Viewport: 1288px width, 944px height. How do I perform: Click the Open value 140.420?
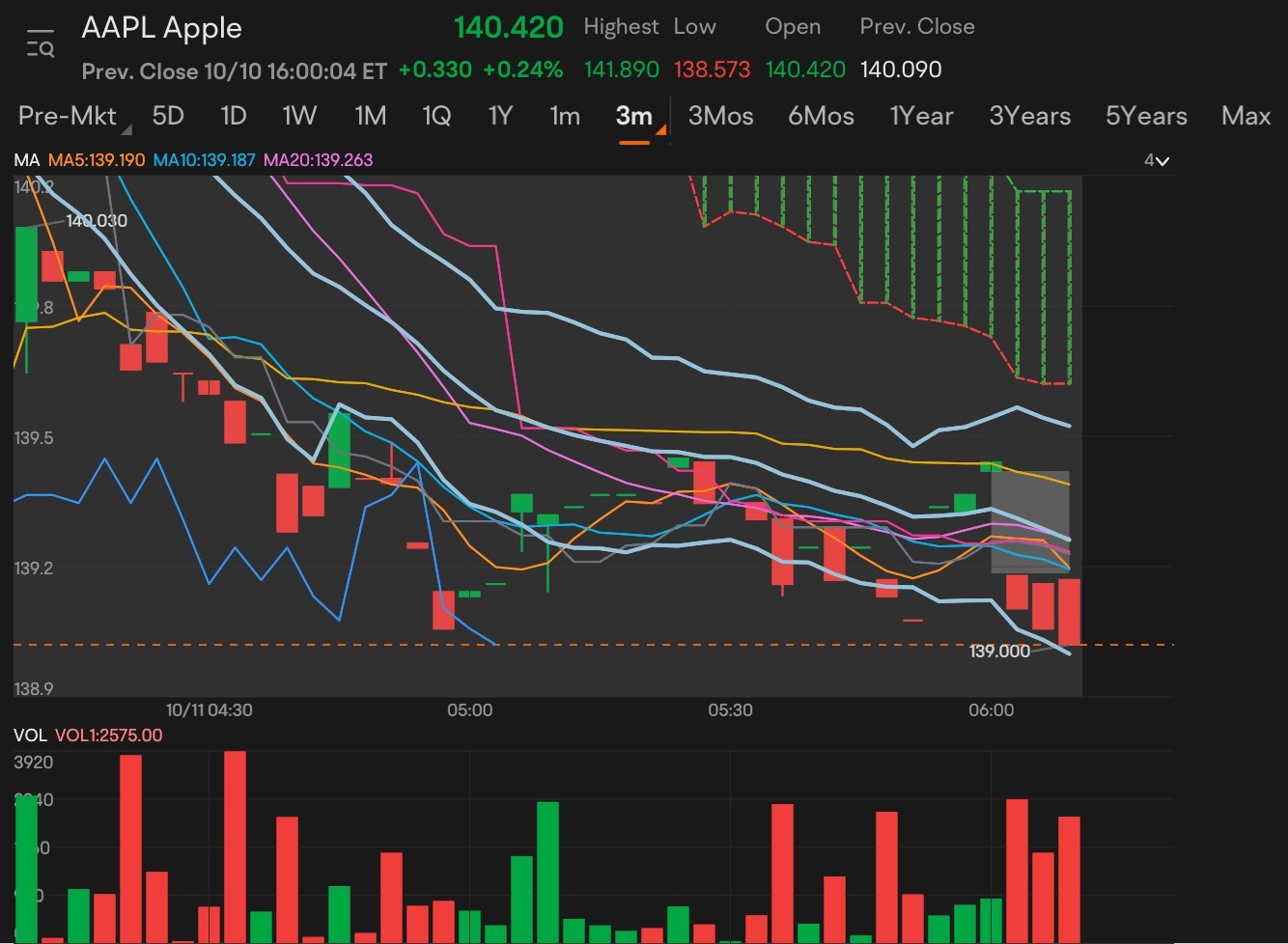coord(805,69)
